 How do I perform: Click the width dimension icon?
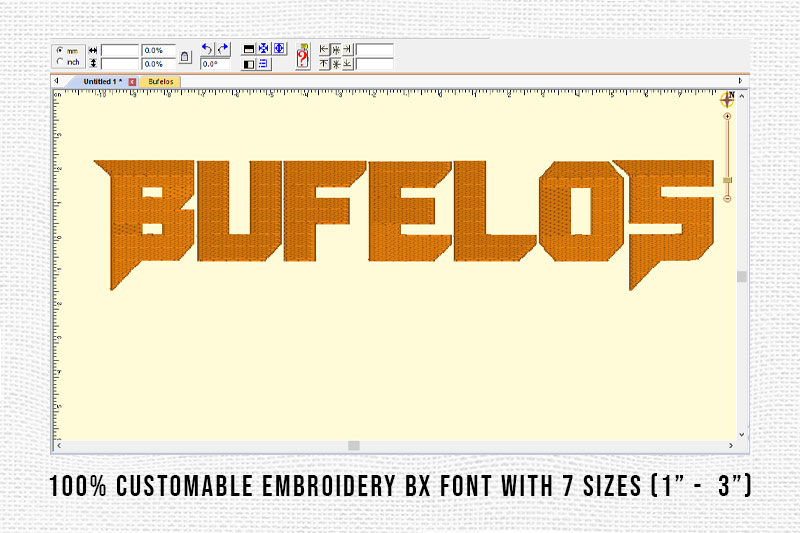tap(93, 50)
